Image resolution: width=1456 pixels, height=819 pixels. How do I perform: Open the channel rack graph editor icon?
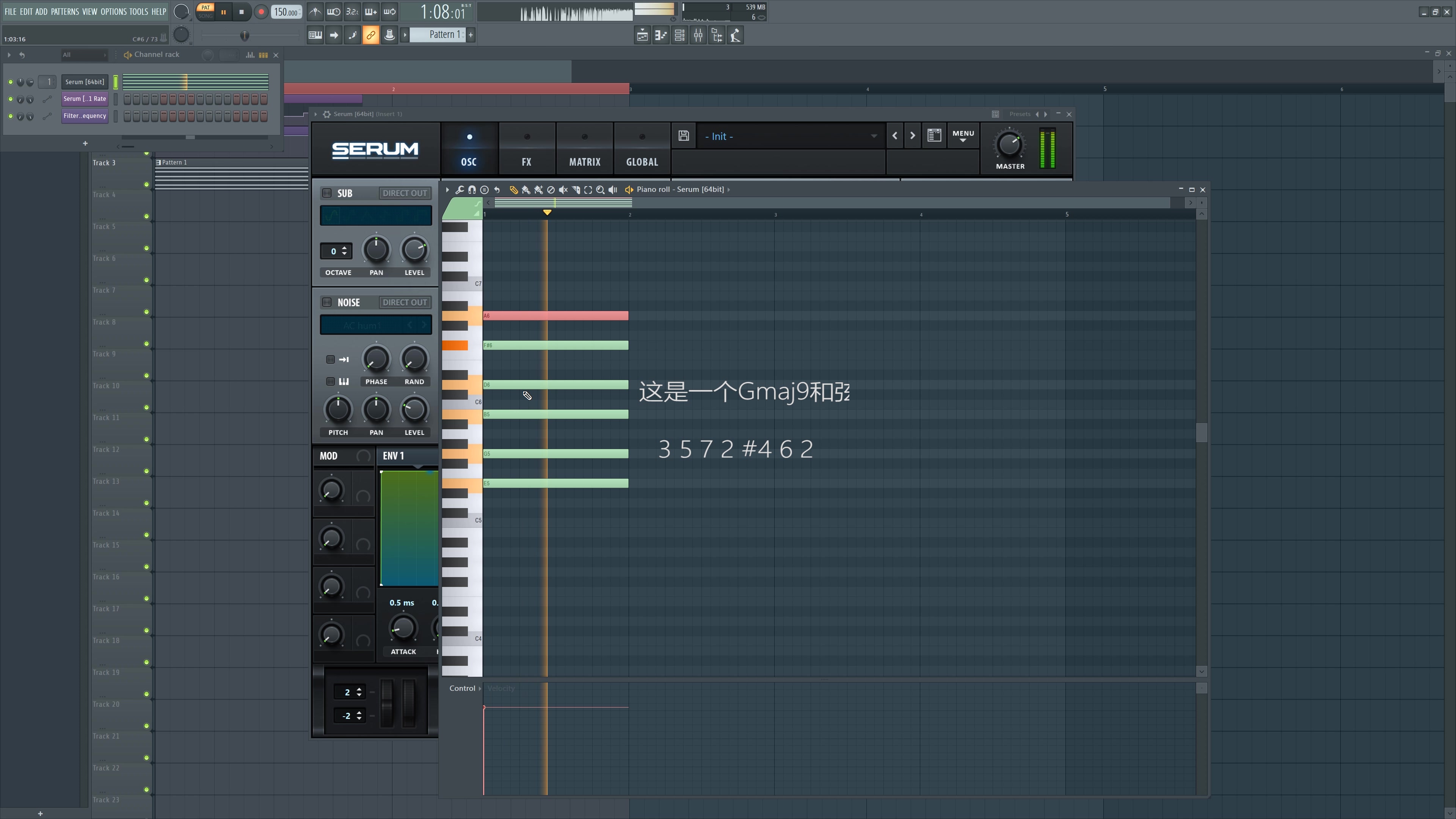[x=250, y=55]
